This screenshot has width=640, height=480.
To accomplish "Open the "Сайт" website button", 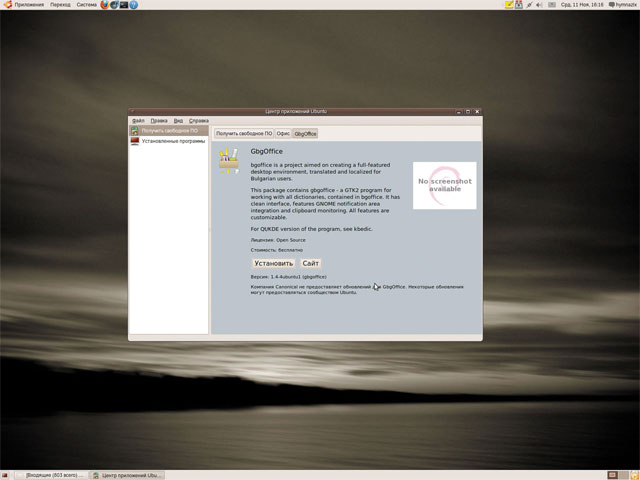I will (x=311, y=263).
